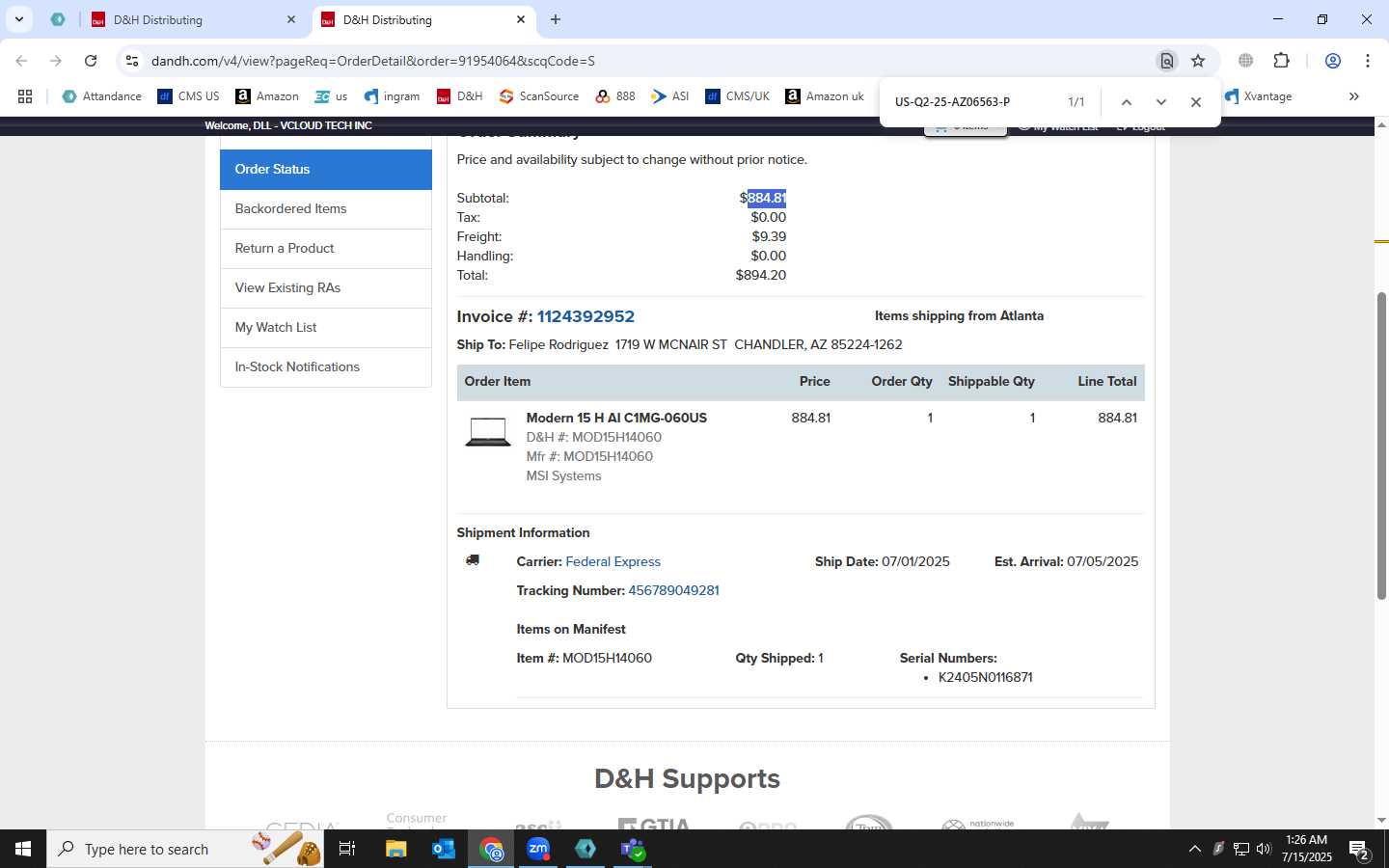
Task: Open the CMS US bookmark
Action: pyautogui.click(x=189, y=96)
